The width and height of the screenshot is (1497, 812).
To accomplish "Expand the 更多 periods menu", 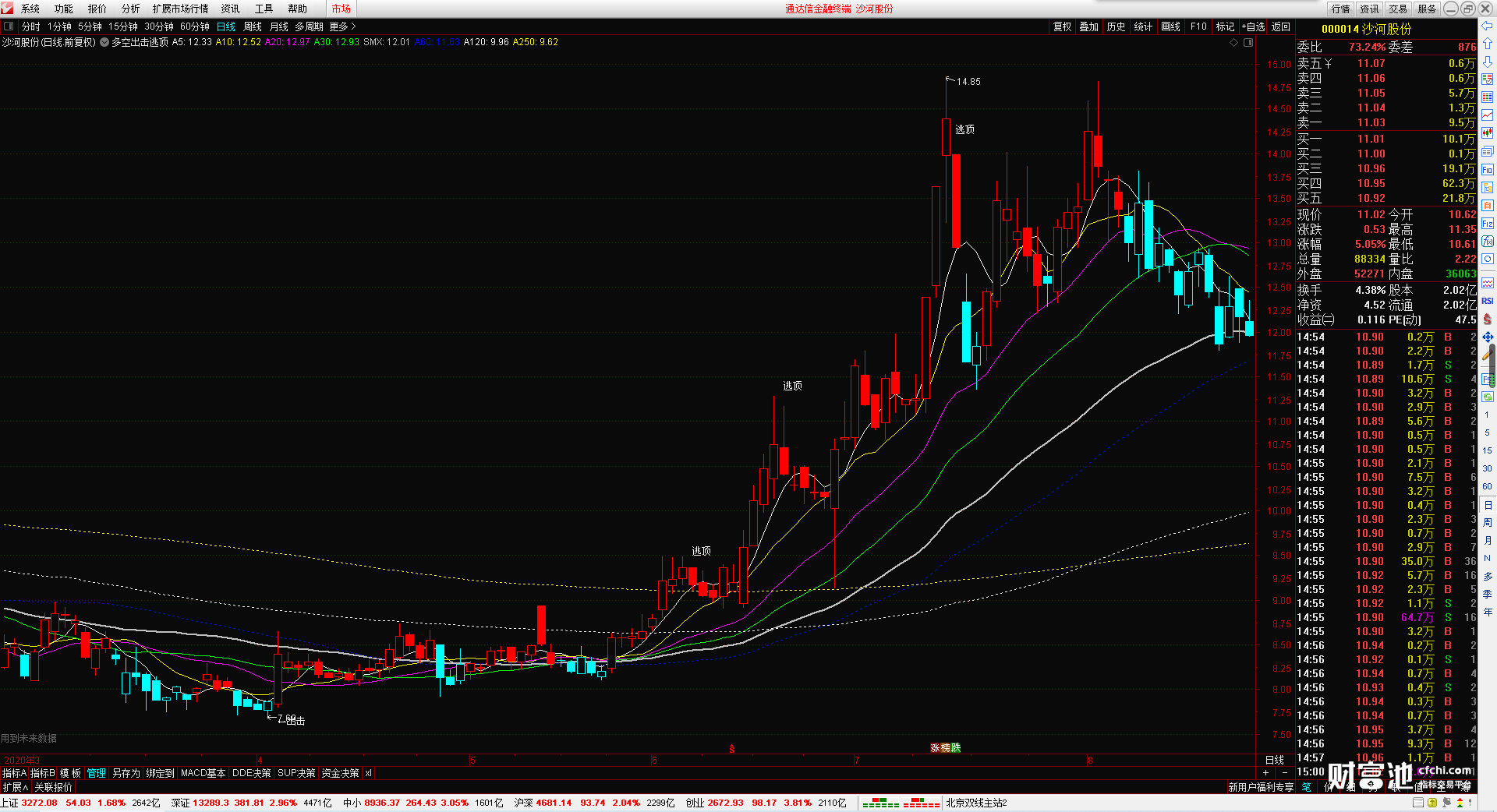I will click(342, 26).
